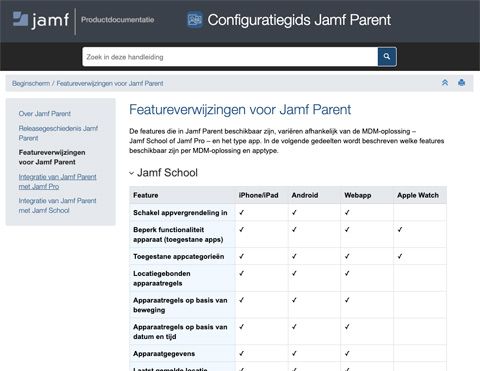Screen dimensions: 480x371
Task: Click Android checkmark for Schakel appvergrendeling in
Action: (294, 212)
